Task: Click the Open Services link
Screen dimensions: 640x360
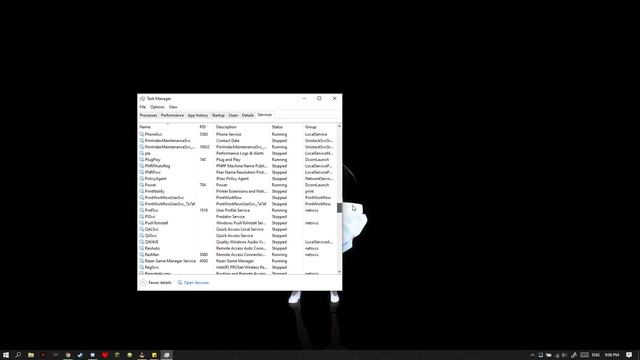Action: tap(193, 282)
